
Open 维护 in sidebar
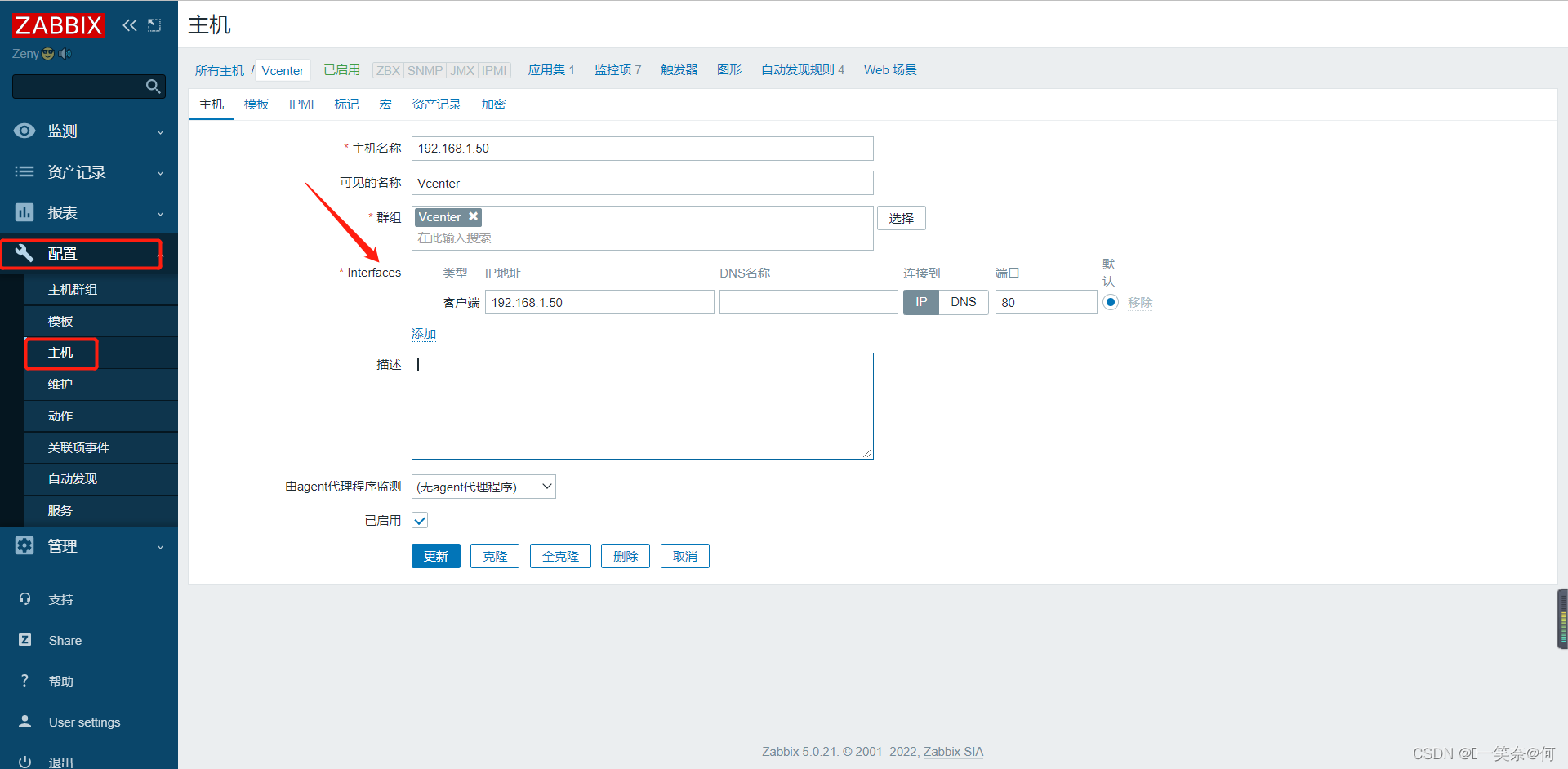click(x=101, y=384)
